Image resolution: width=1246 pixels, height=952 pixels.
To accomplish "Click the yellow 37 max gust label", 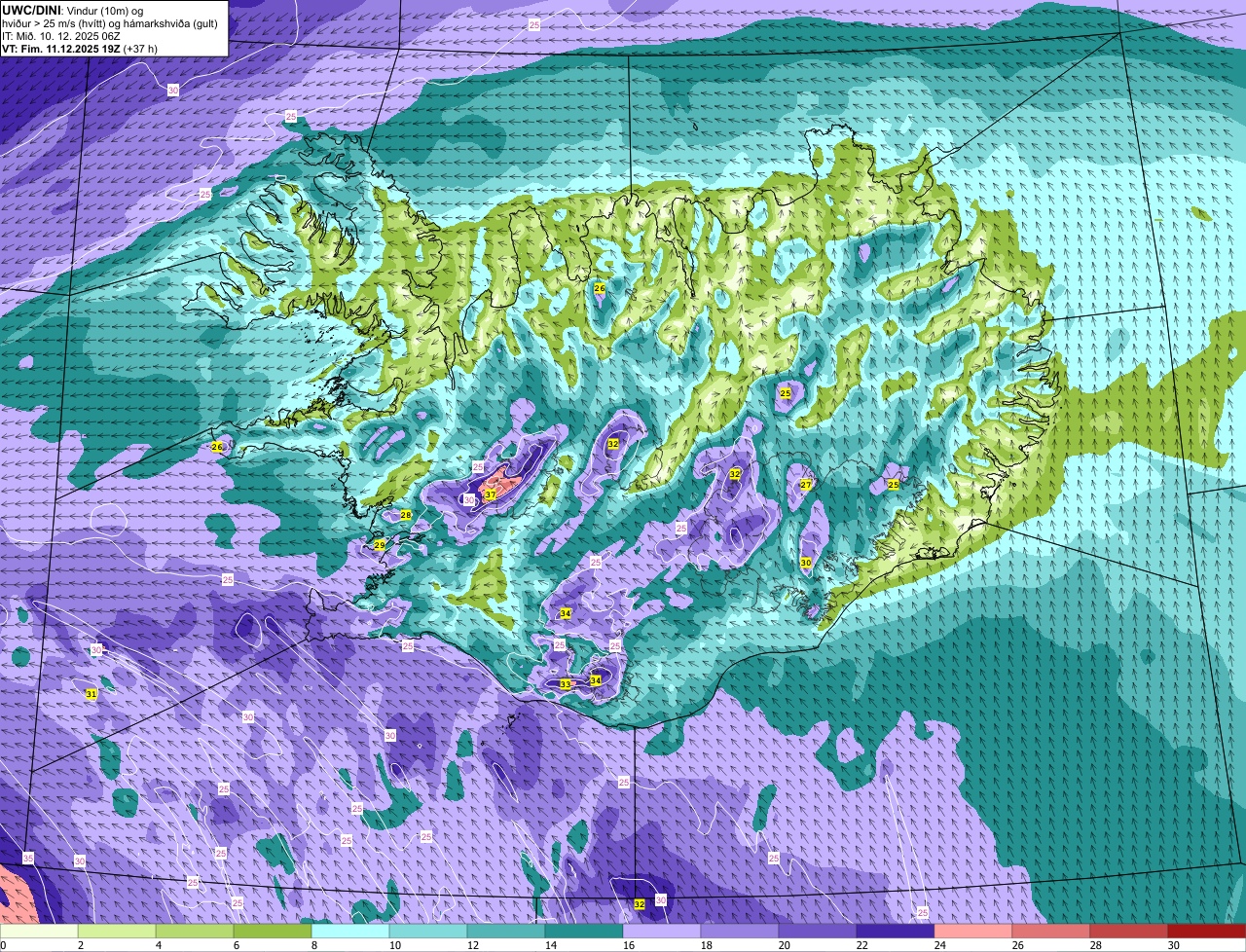I will [x=491, y=494].
